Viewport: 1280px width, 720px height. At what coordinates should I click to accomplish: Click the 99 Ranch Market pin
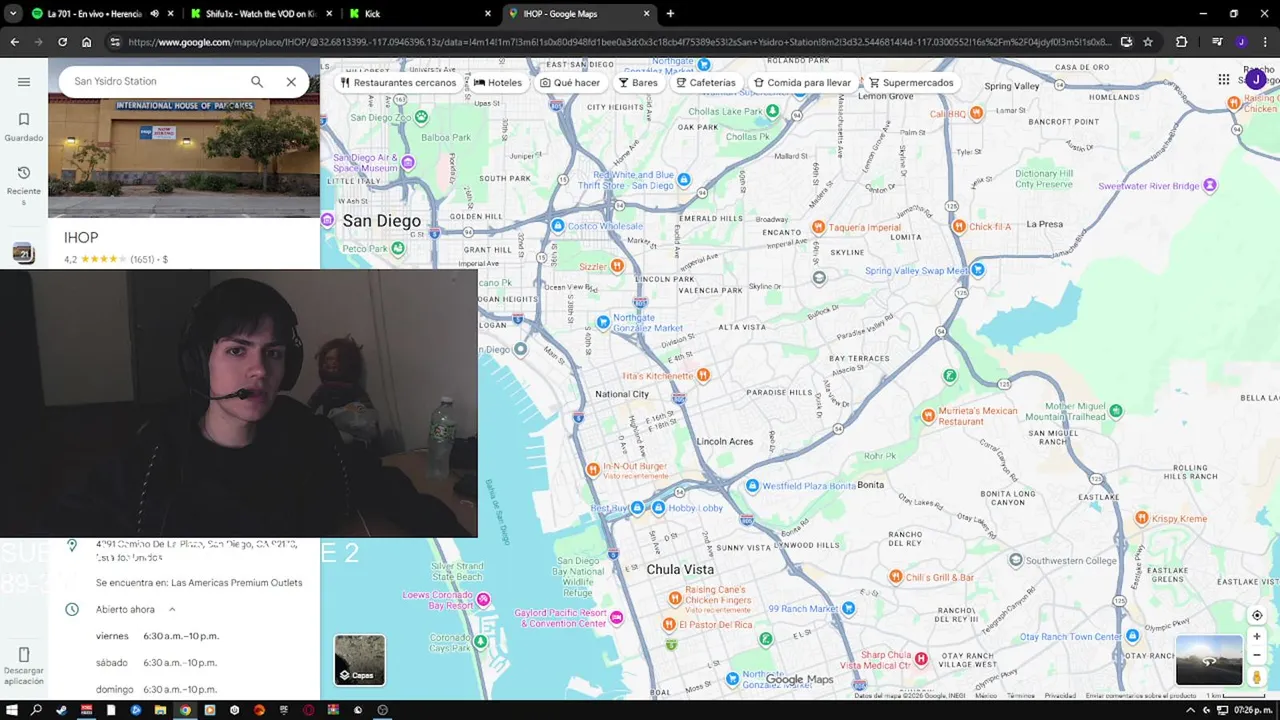point(848,608)
